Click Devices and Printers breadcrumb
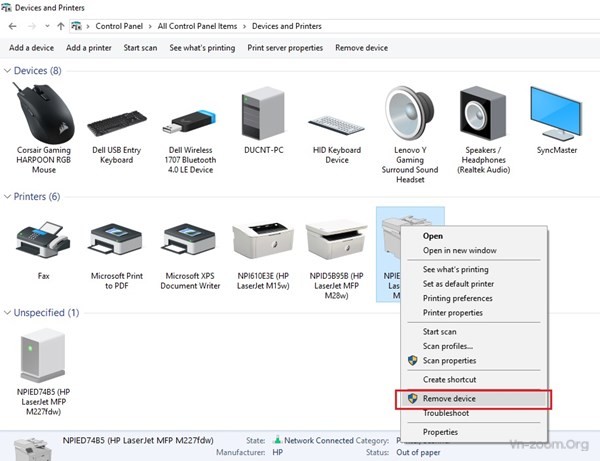Screen dimensions: 600x461 pyautogui.click(x=287, y=26)
